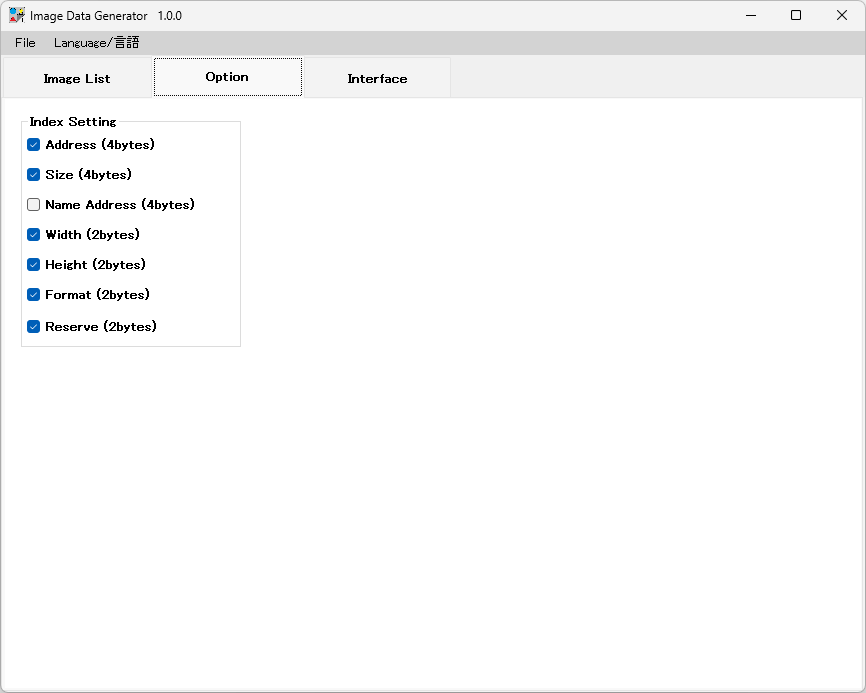The height and width of the screenshot is (693, 866).
Task: Deselect the Reserve (2bytes) checkbox
Action: click(34, 327)
